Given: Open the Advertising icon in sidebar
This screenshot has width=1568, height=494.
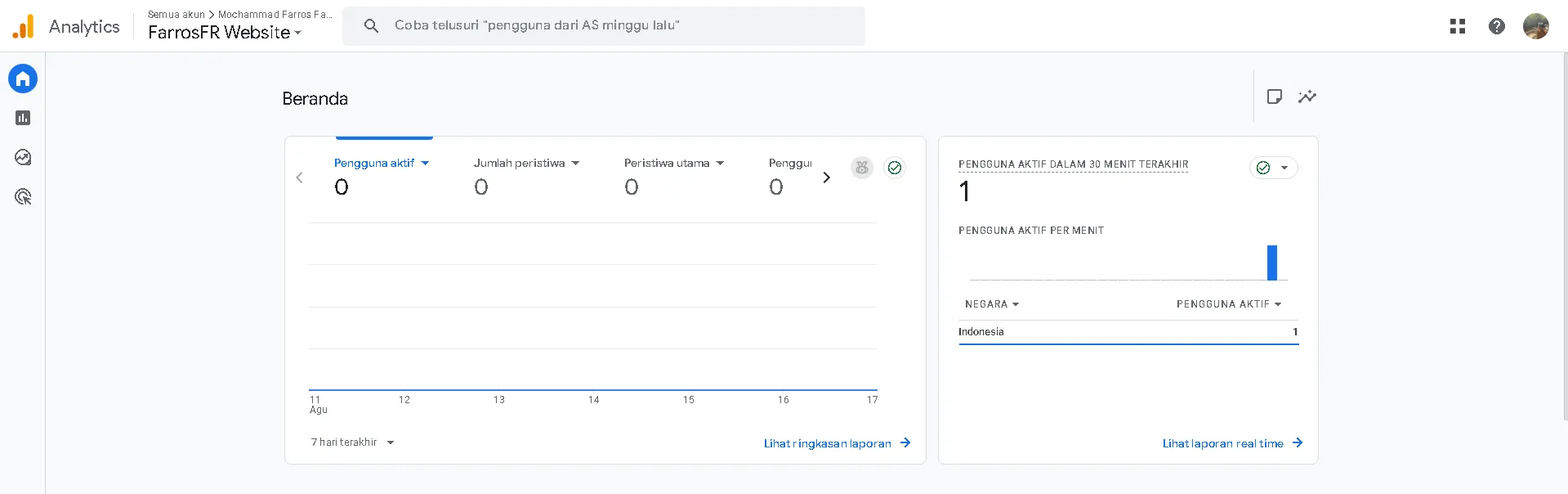Looking at the screenshot, I should [23, 196].
